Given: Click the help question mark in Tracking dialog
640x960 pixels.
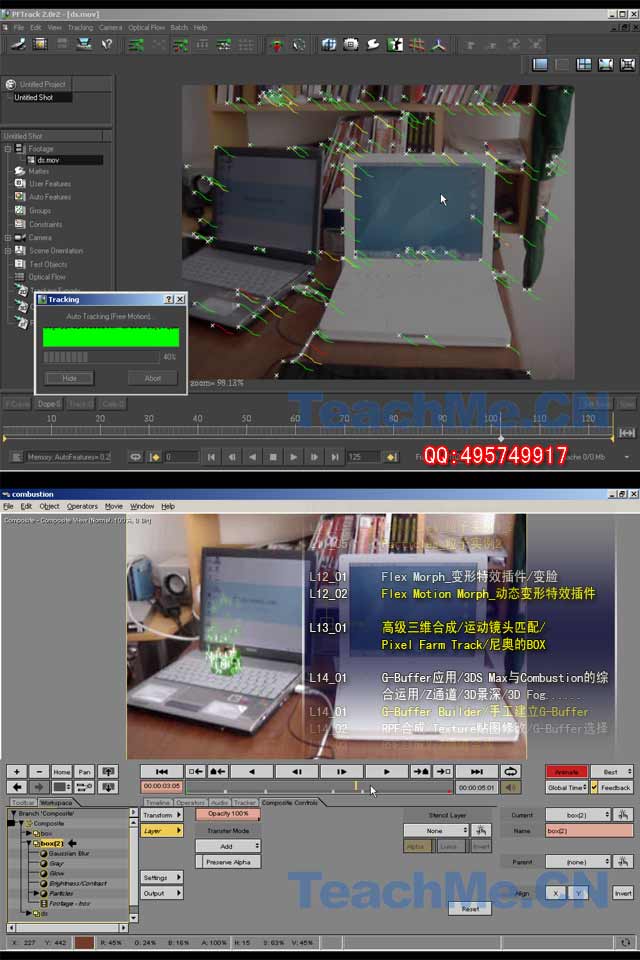Looking at the screenshot, I should pos(169,299).
